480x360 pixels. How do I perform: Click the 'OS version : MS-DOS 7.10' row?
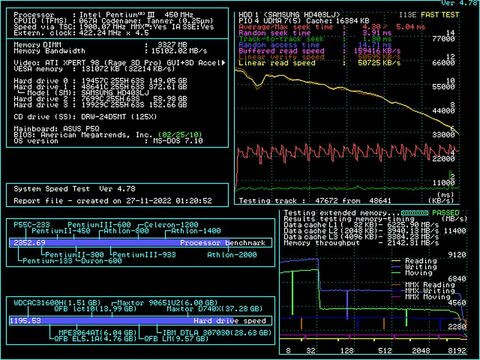point(108,141)
